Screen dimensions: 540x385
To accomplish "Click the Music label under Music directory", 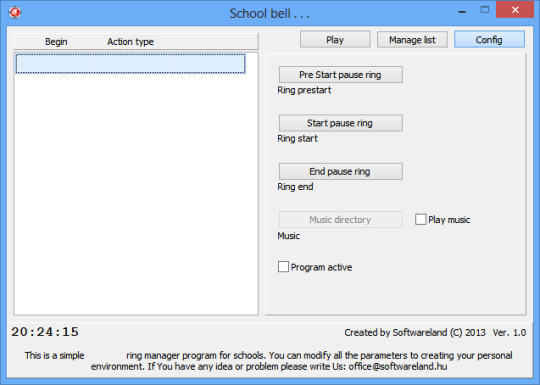I will pos(289,236).
